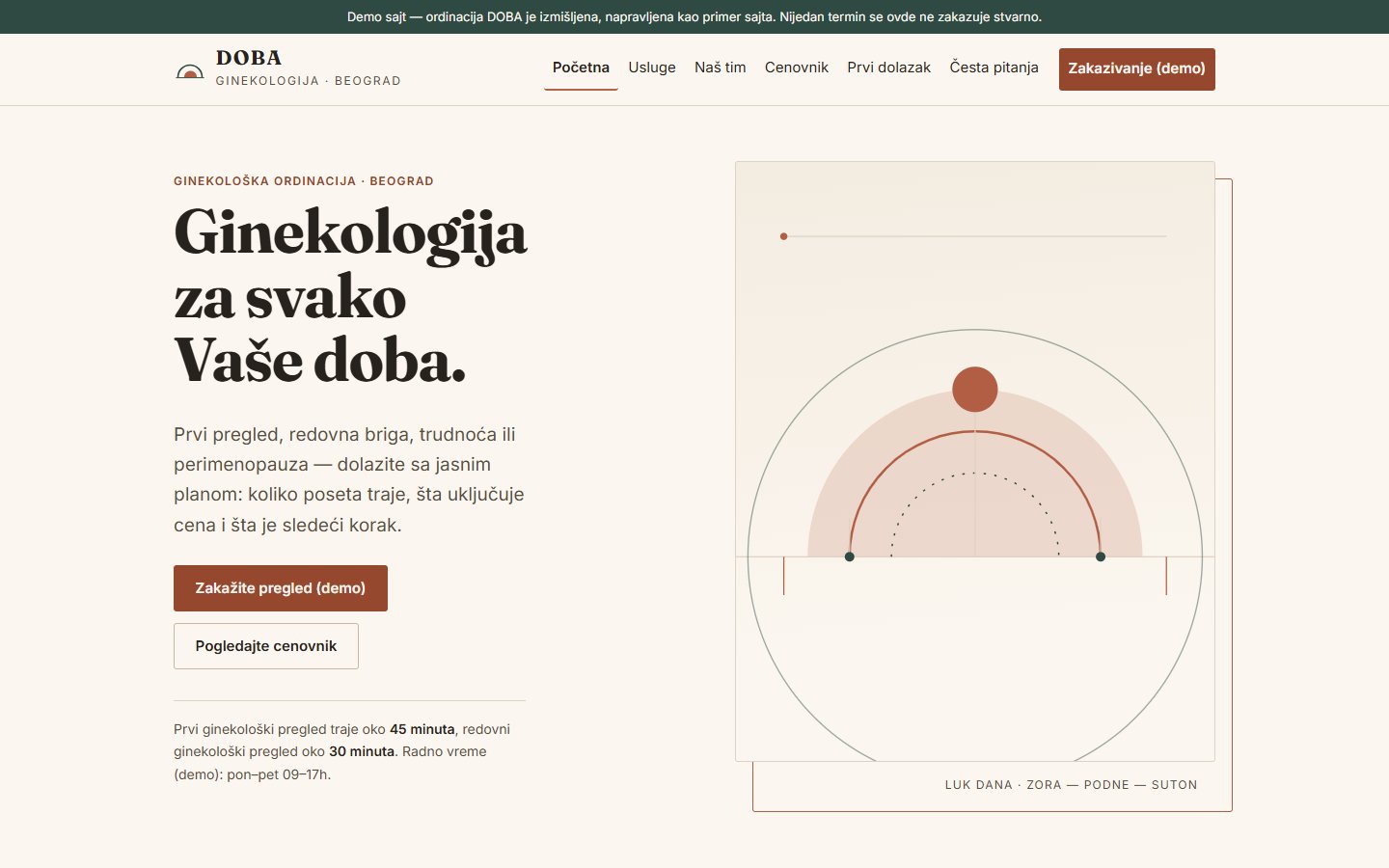Click the heading Ginekologija za svako Vaše doba
This screenshot has height=868, width=1389.
click(x=350, y=296)
